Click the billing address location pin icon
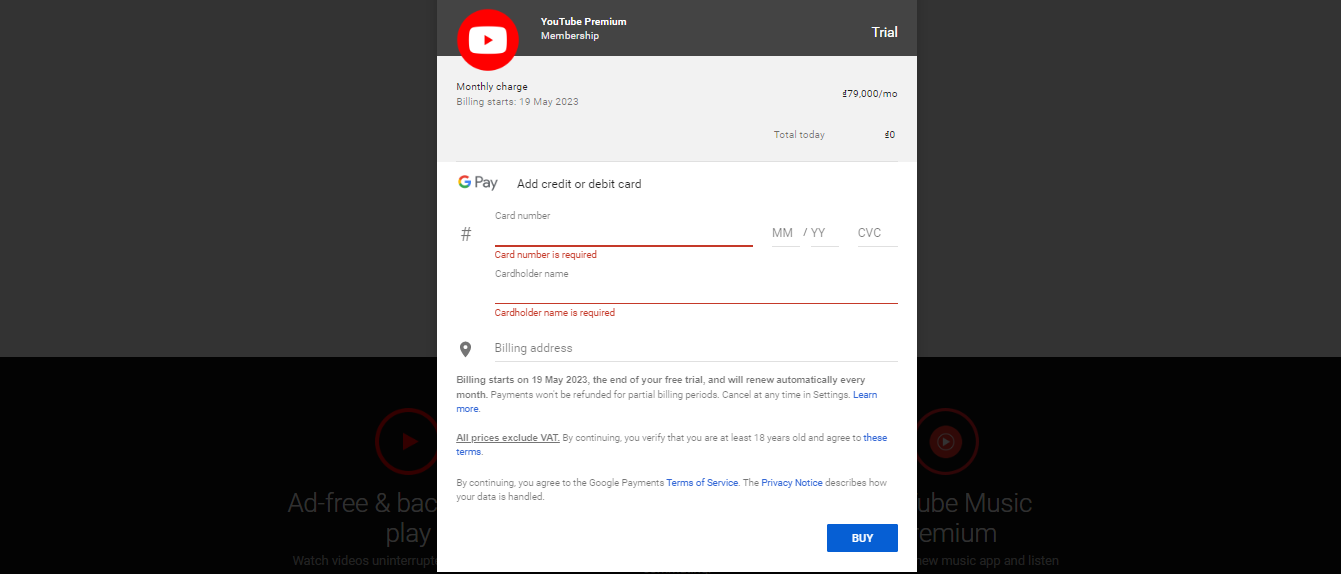 click(x=465, y=349)
